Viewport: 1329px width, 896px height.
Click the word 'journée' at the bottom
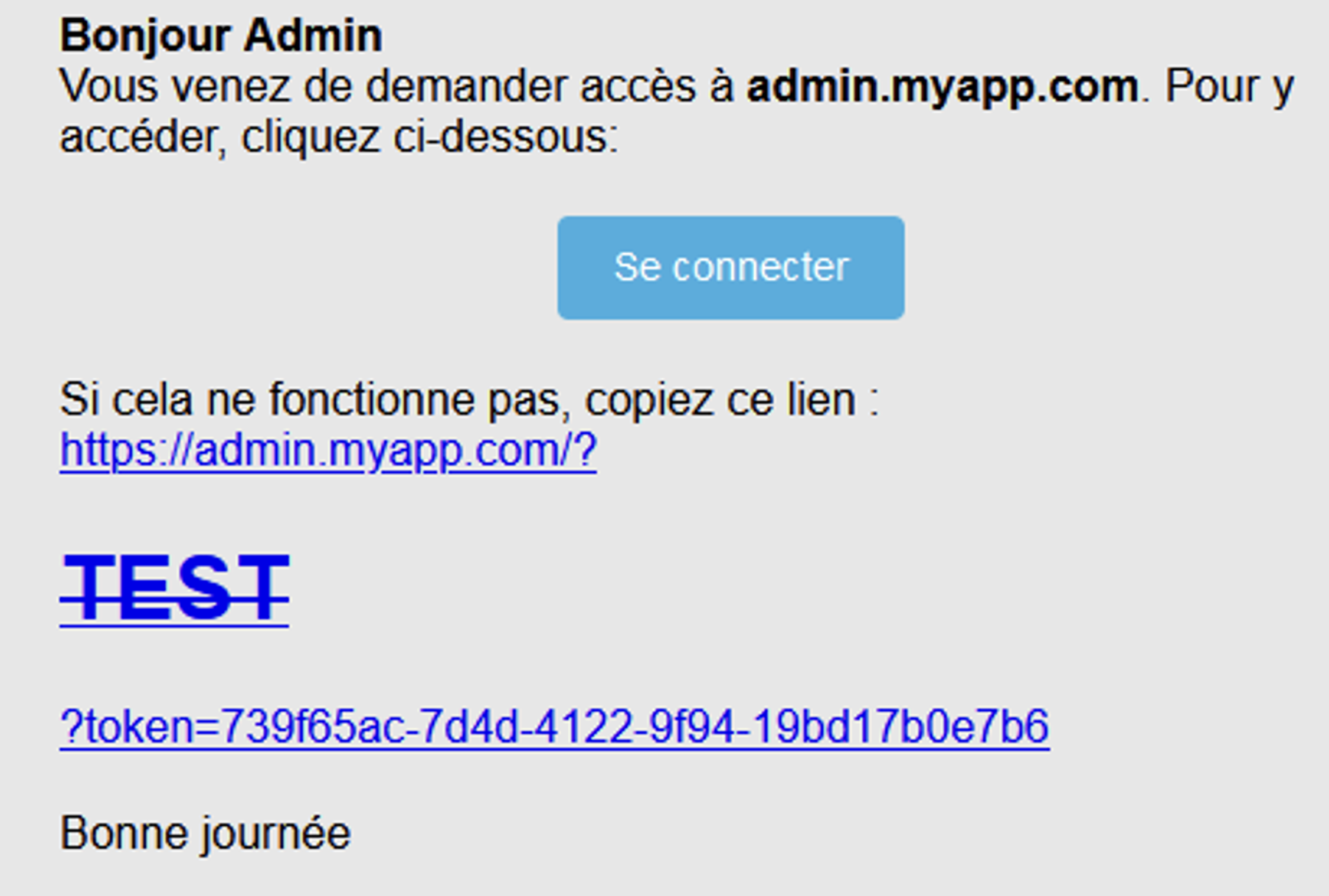click(x=276, y=833)
